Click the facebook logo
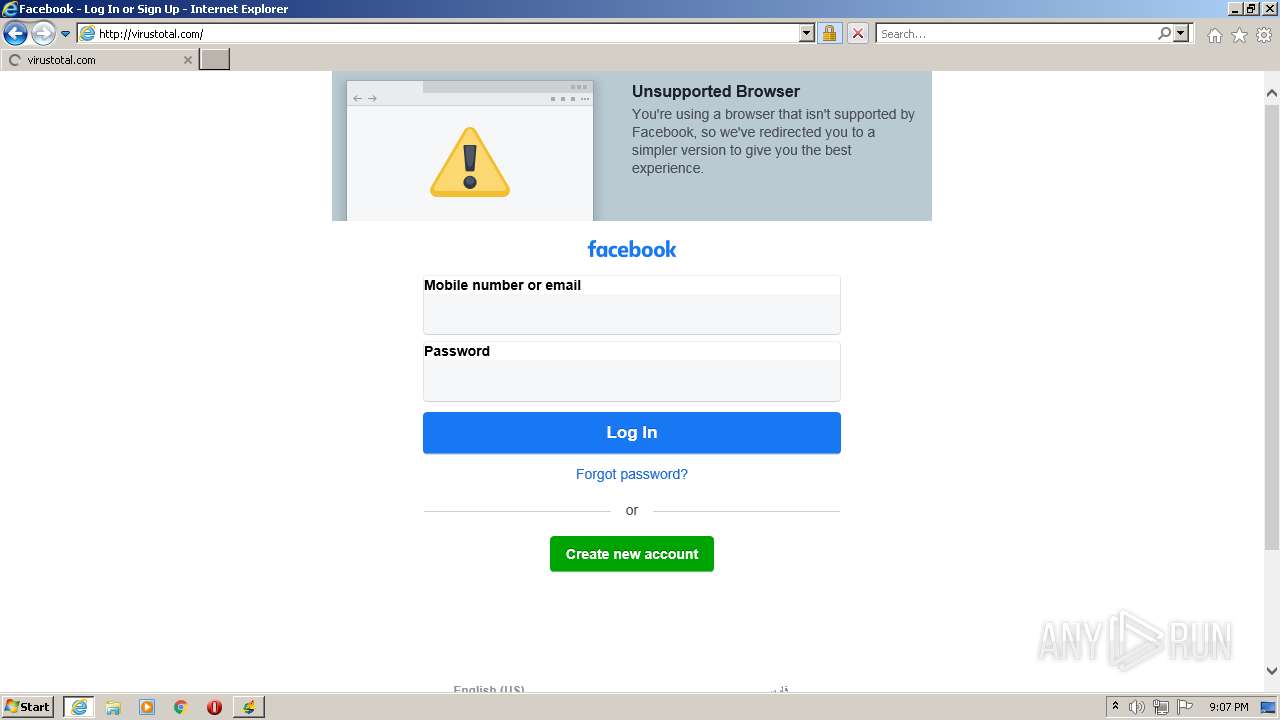 click(632, 249)
